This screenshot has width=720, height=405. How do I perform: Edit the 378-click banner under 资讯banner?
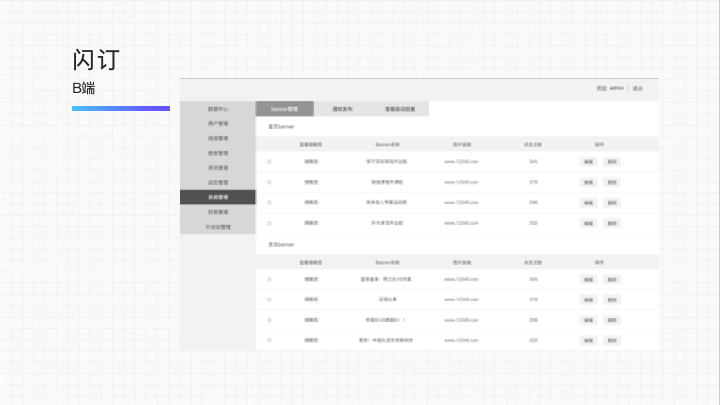pyautogui.click(x=588, y=300)
